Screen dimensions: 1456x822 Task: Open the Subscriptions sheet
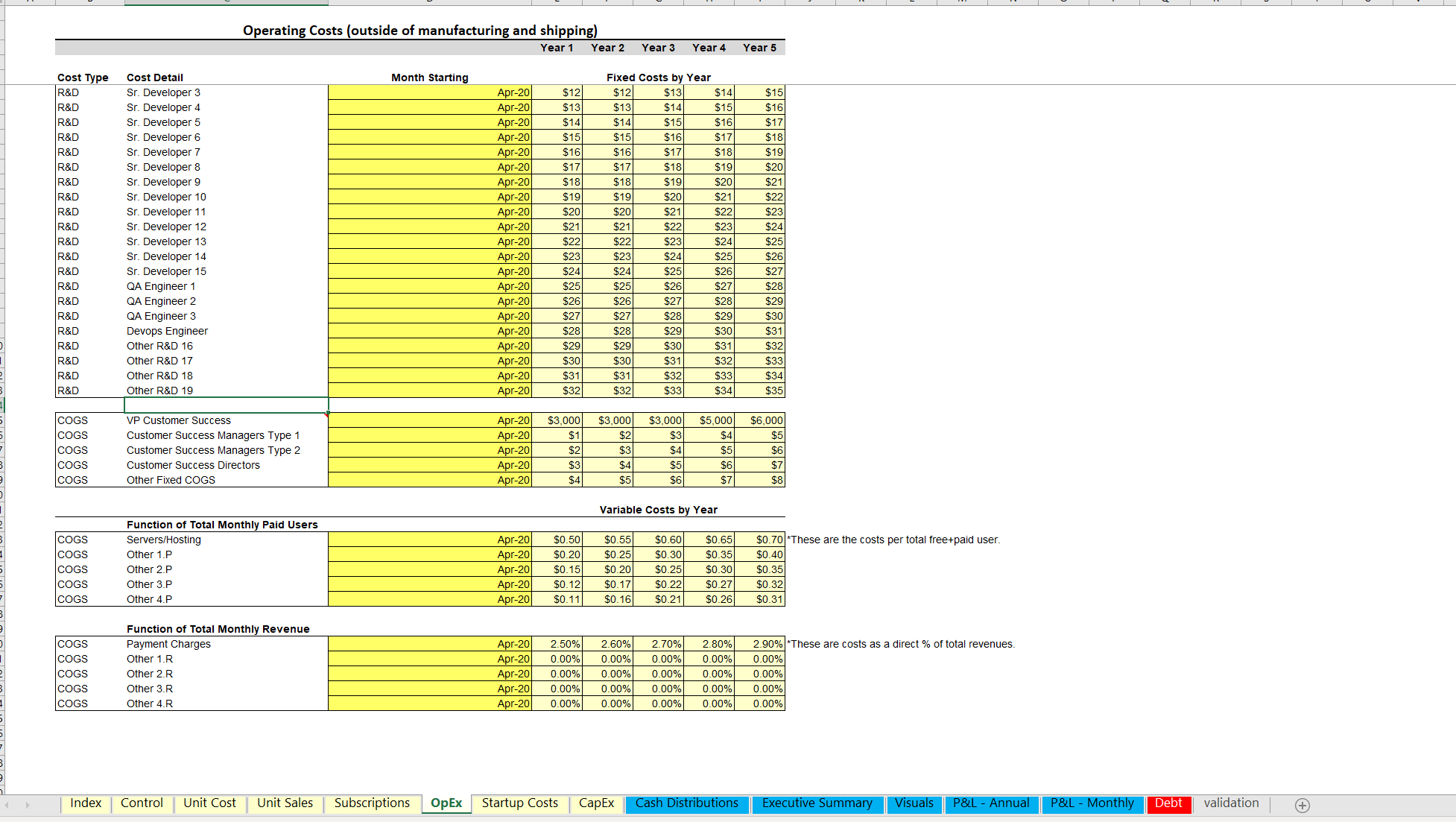pos(372,803)
